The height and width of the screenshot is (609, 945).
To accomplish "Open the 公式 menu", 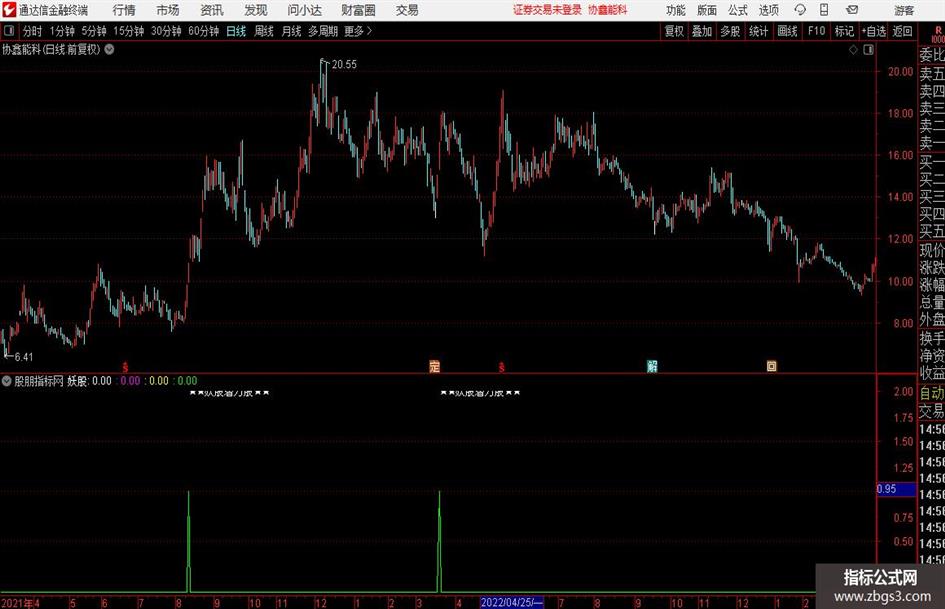I will pyautogui.click(x=737, y=10).
